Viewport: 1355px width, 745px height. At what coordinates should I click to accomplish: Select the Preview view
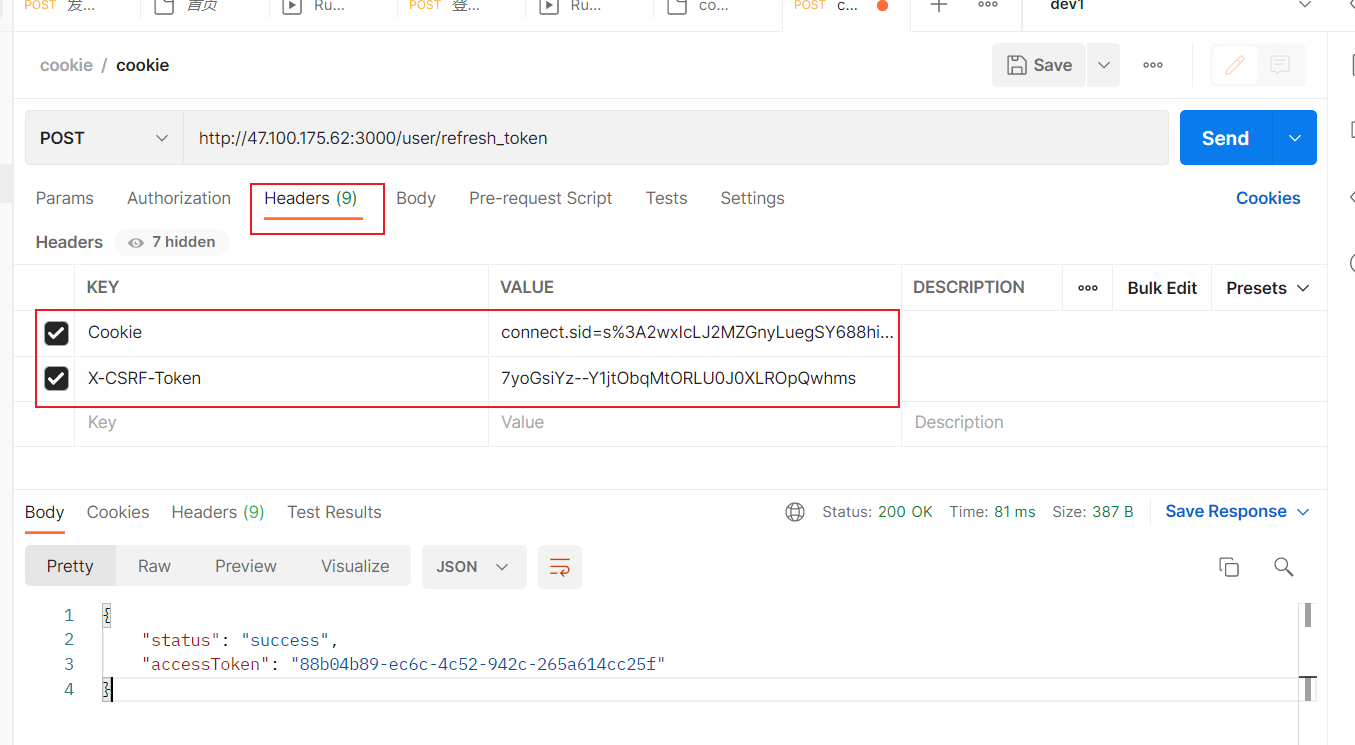pyautogui.click(x=246, y=566)
